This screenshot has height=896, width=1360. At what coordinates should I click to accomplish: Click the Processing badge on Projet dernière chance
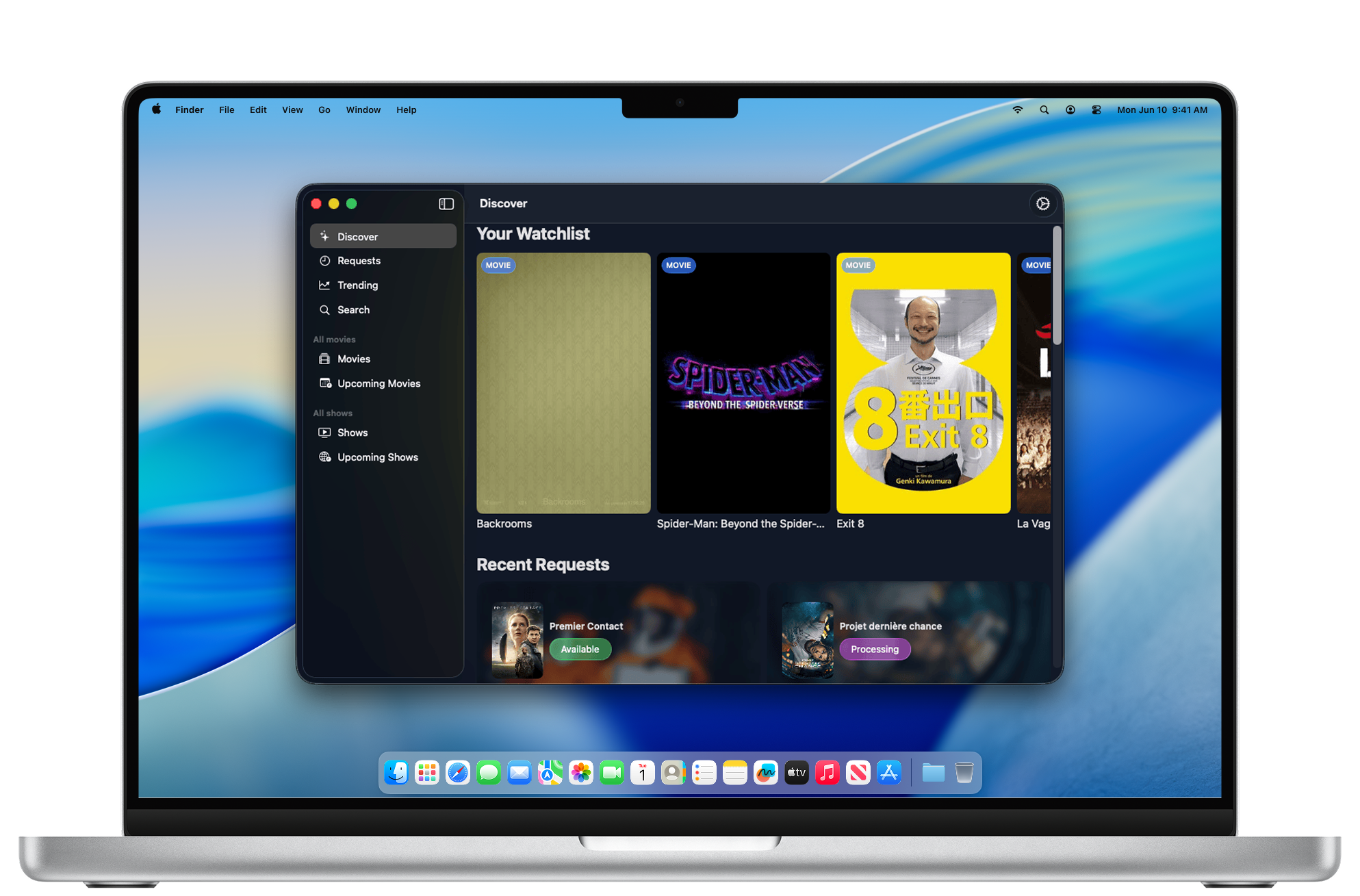click(874, 650)
